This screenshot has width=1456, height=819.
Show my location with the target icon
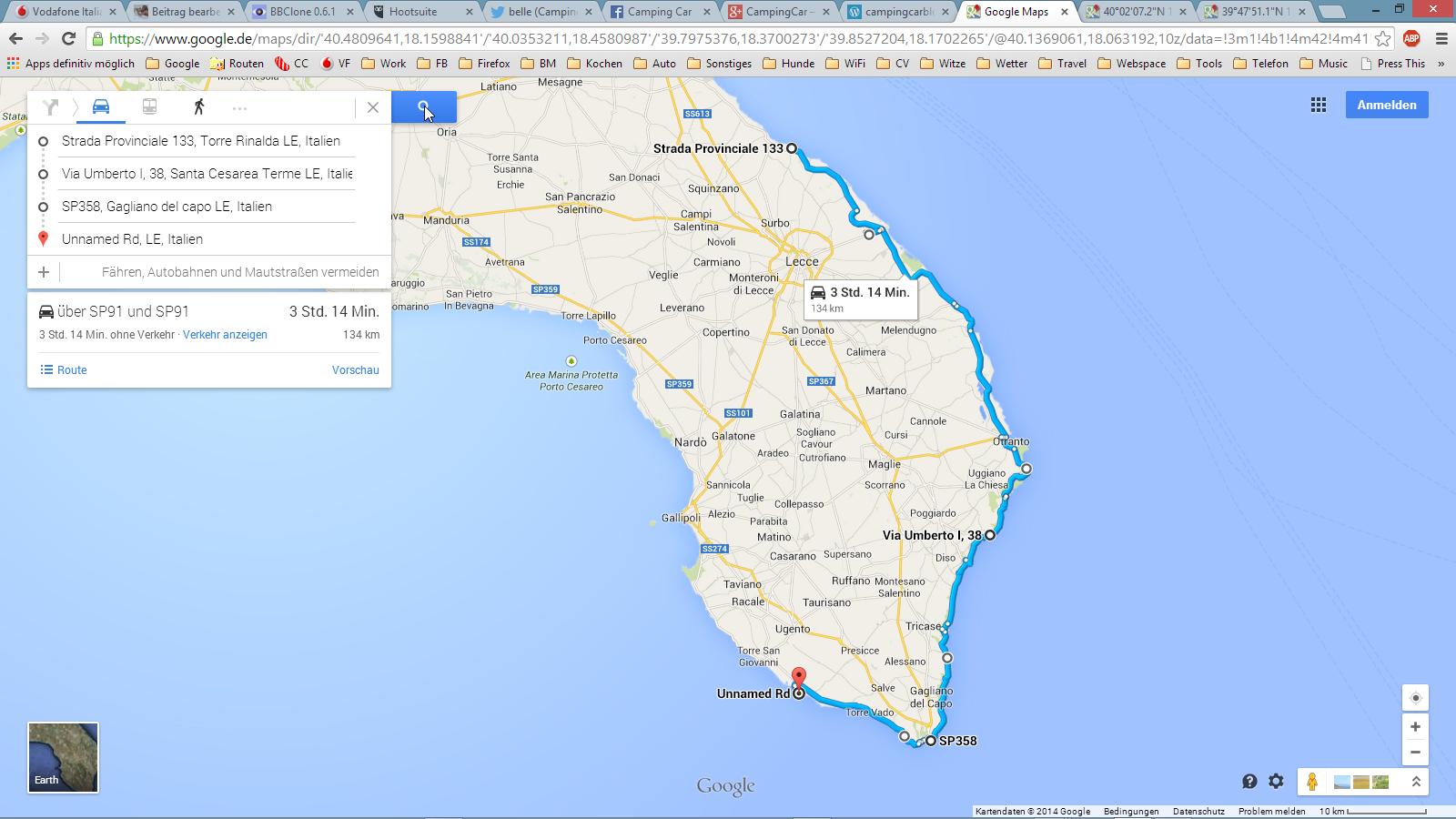click(1415, 698)
